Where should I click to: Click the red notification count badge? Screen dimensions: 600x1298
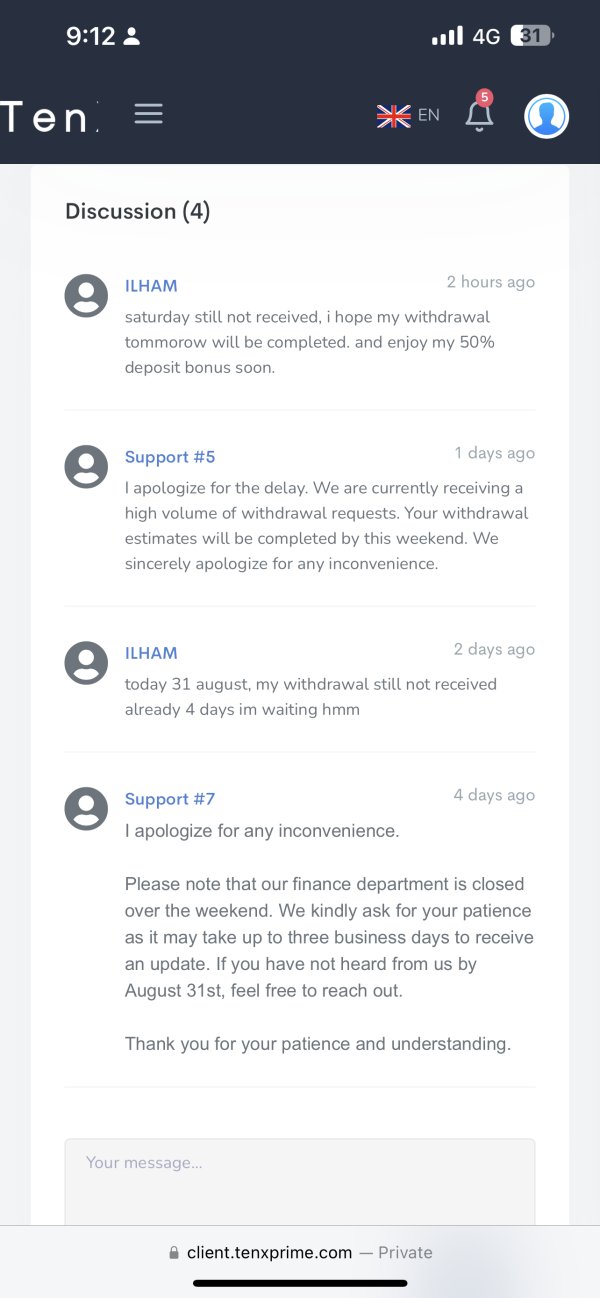[x=485, y=97]
